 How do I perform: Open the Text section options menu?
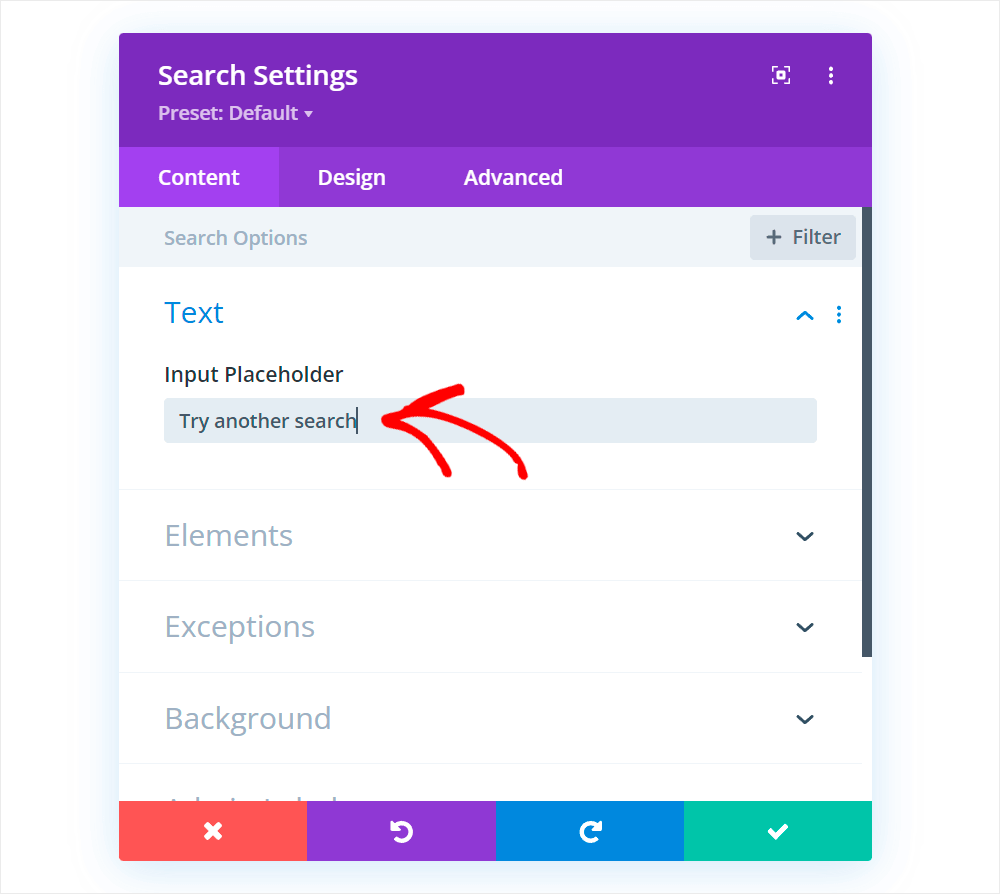click(x=839, y=314)
